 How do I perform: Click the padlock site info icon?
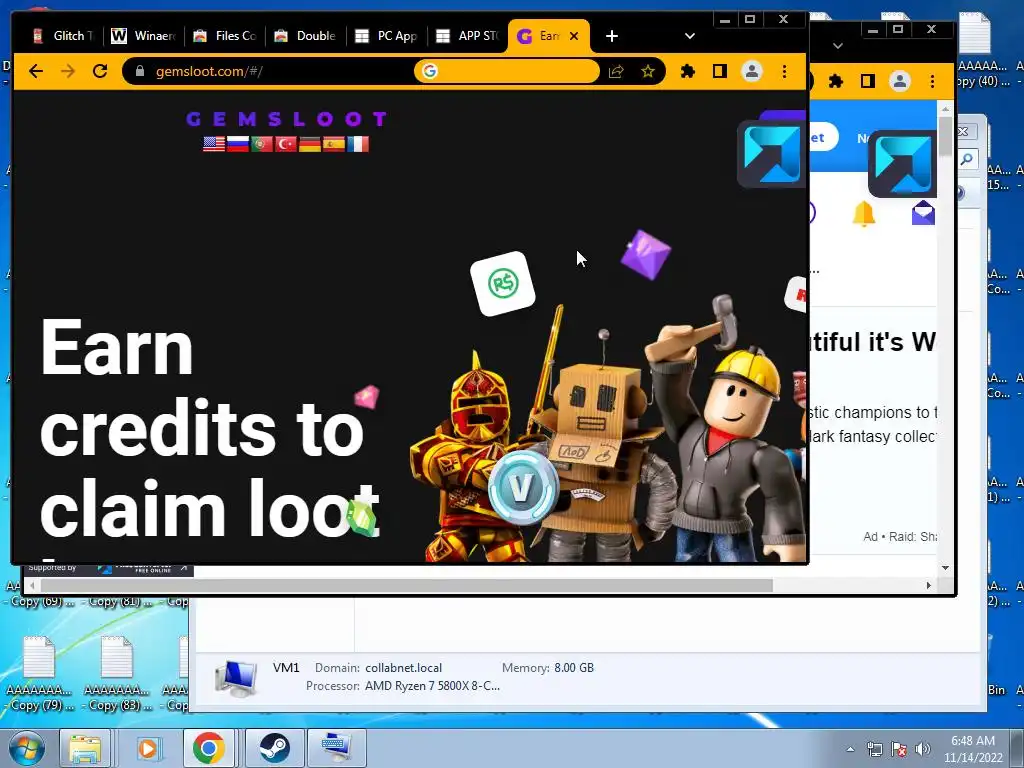(140, 71)
